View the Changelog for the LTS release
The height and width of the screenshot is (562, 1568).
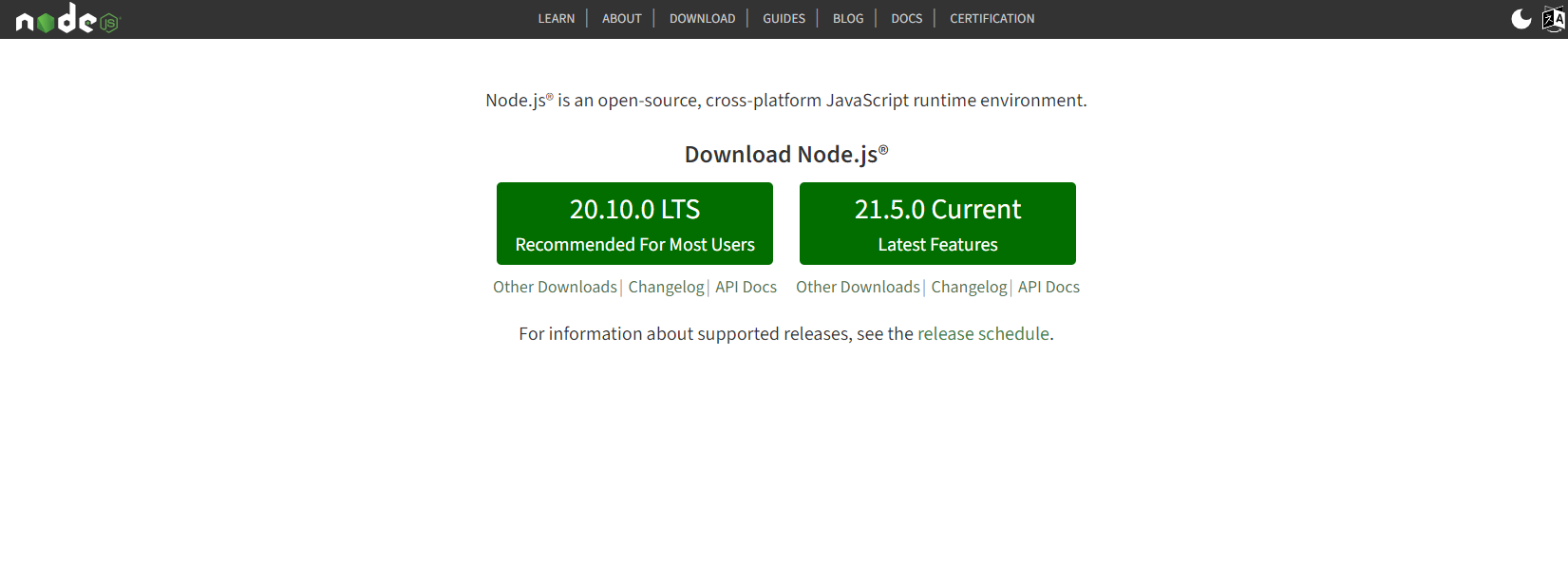tap(666, 287)
